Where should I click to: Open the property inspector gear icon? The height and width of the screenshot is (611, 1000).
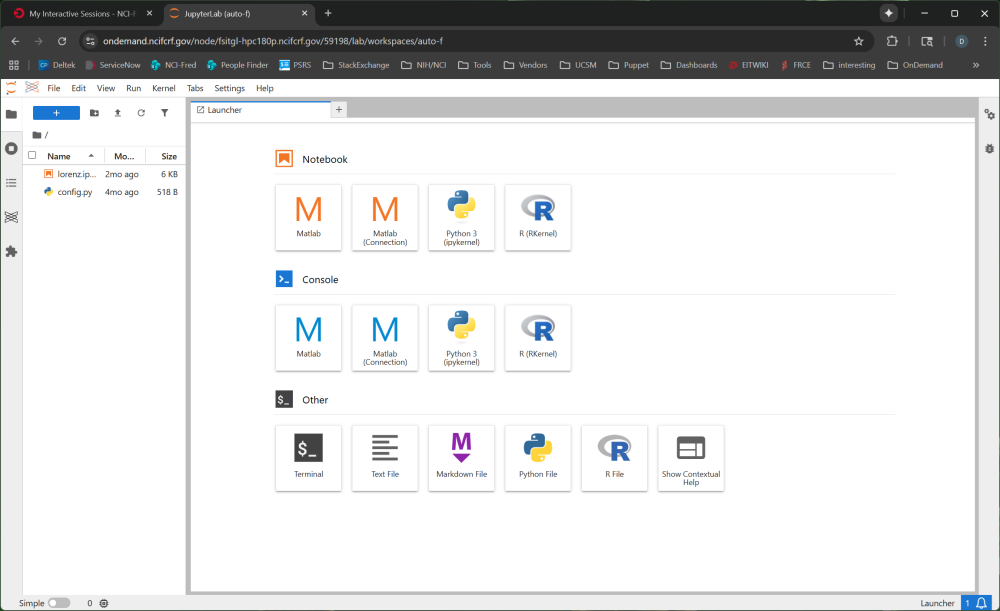[x=989, y=114]
